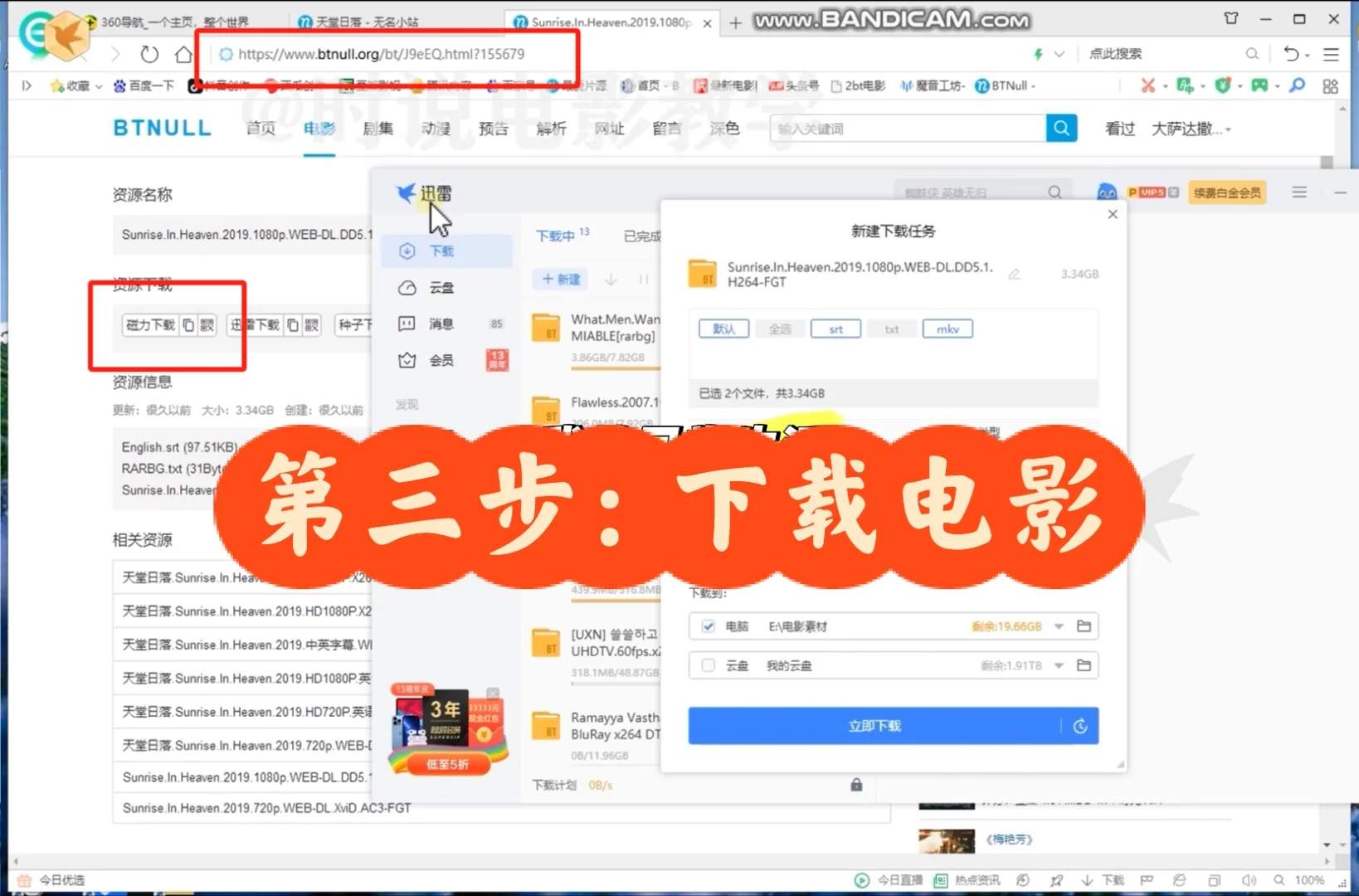Viewport: 1359px width, 896px height.
Task: Click the pencil edit icon beside Sunrise.In.Heaven filename
Action: (x=1014, y=275)
